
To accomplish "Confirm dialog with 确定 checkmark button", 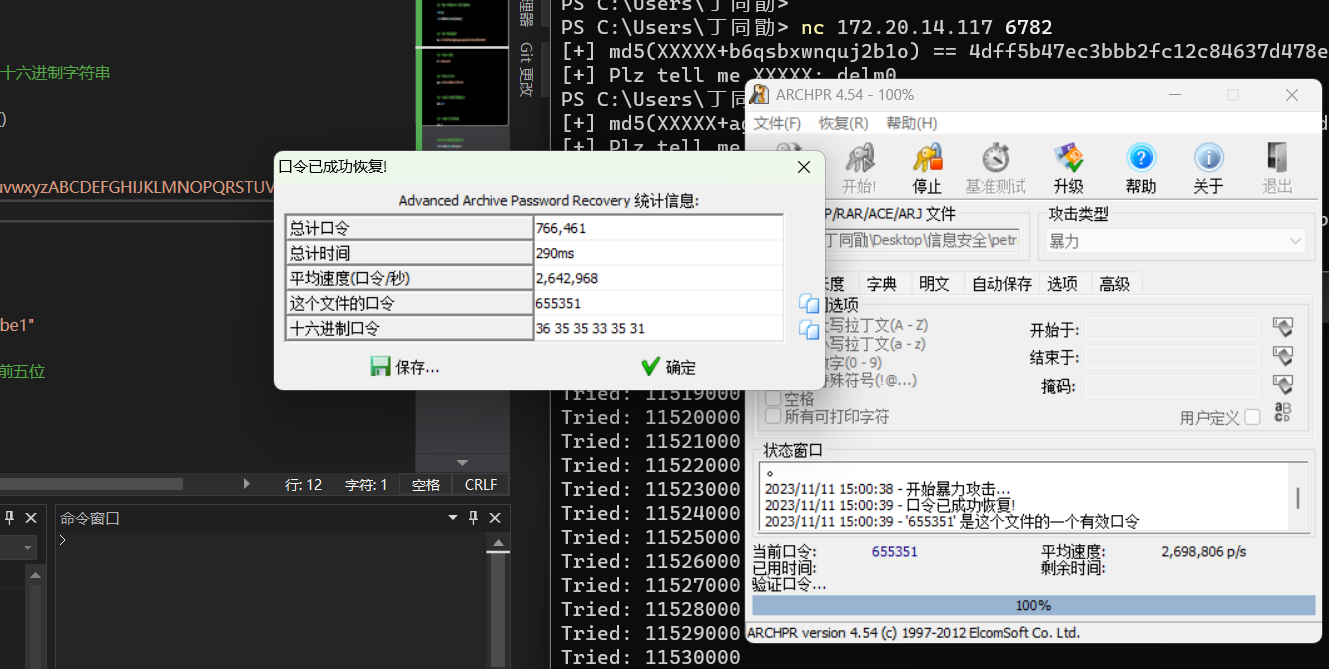I will [668, 367].
